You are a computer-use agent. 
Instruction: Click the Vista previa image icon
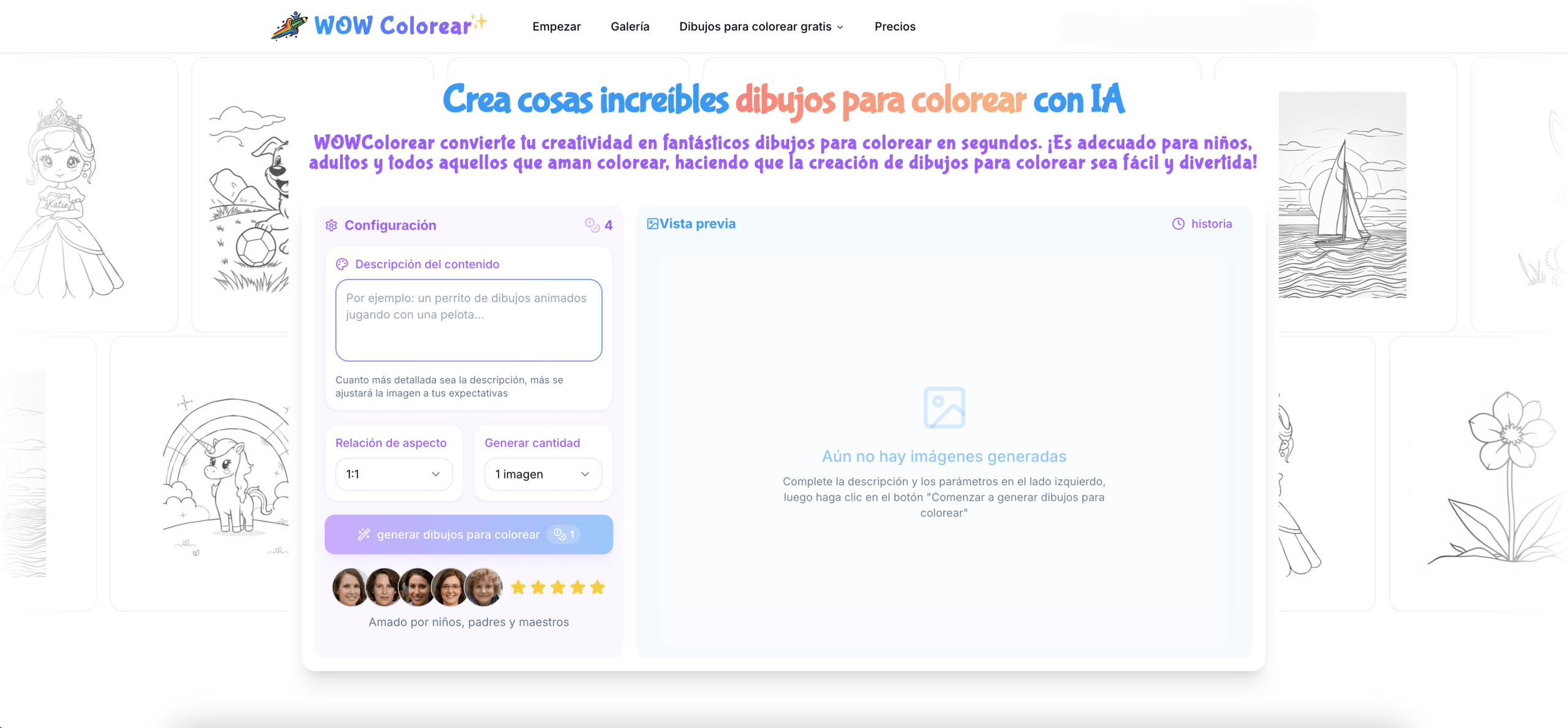pos(653,224)
